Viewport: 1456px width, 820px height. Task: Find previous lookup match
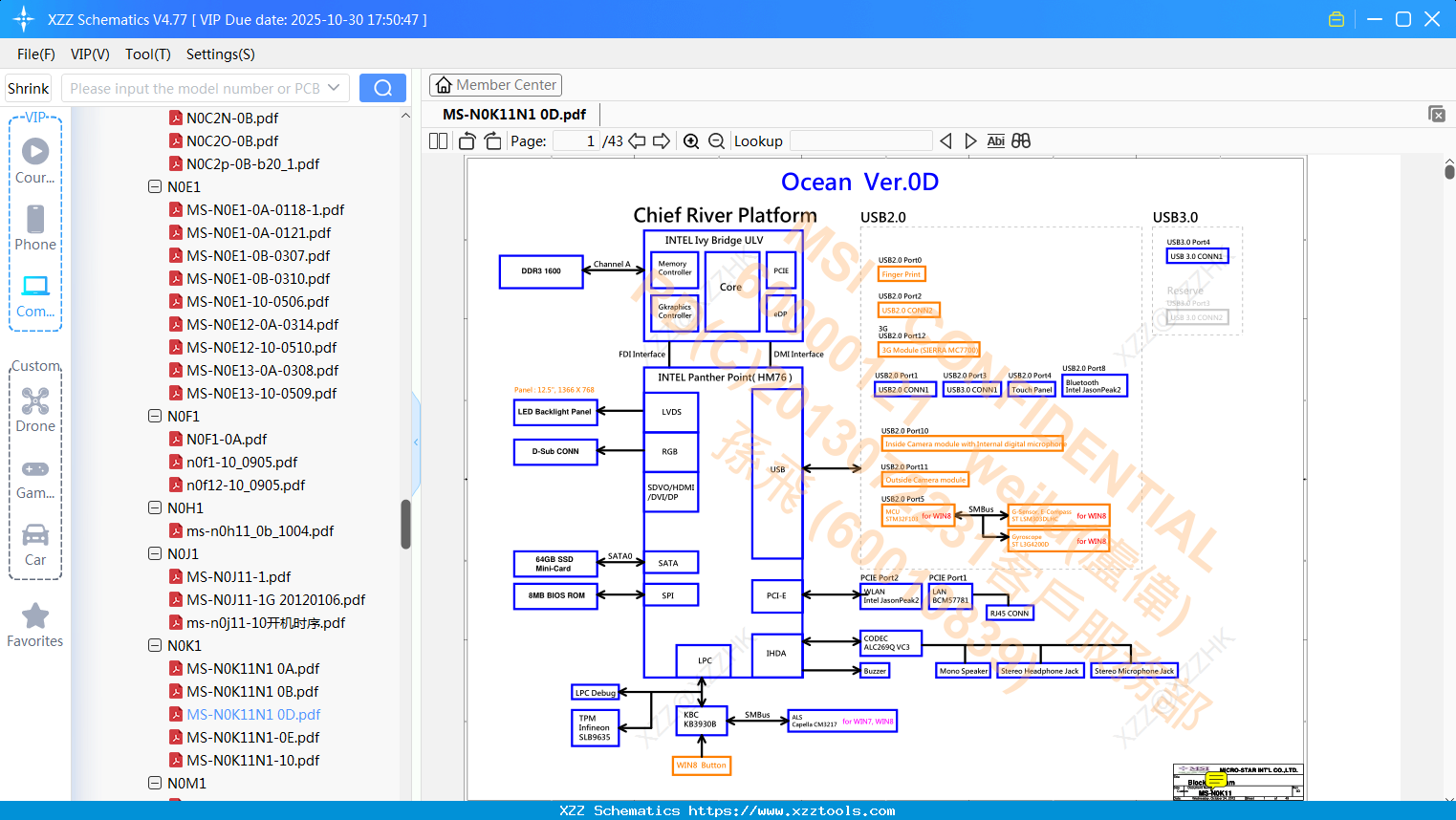pos(945,141)
